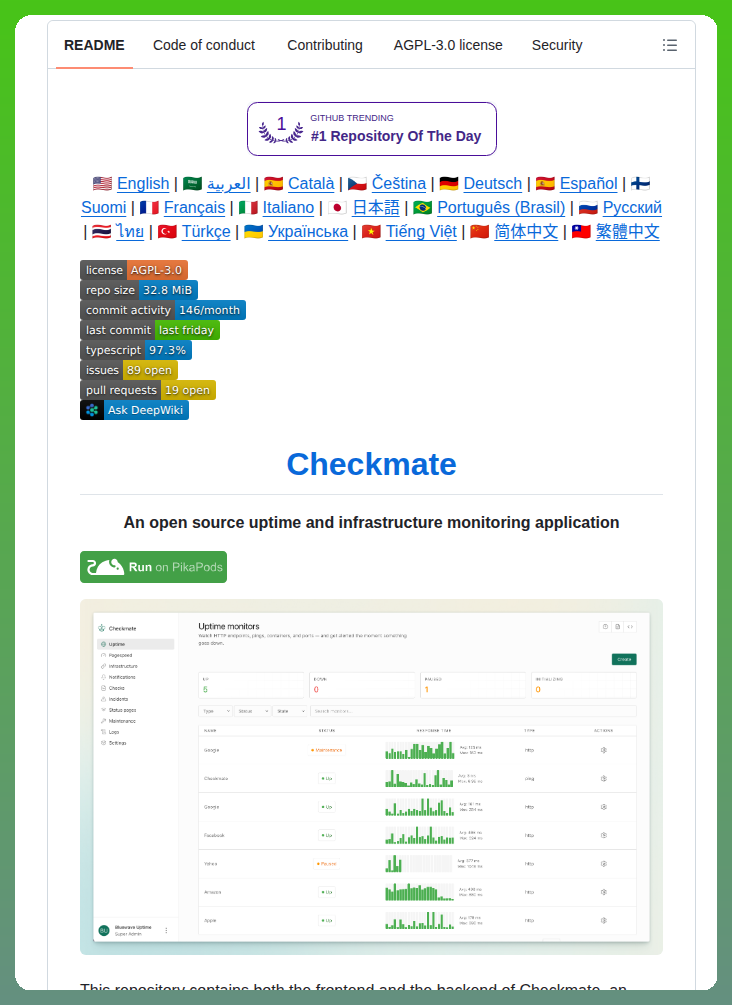Viewport: 732px width, 1005px height.
Task: Open the Code of conduct tab
Action: coord(204,46)
